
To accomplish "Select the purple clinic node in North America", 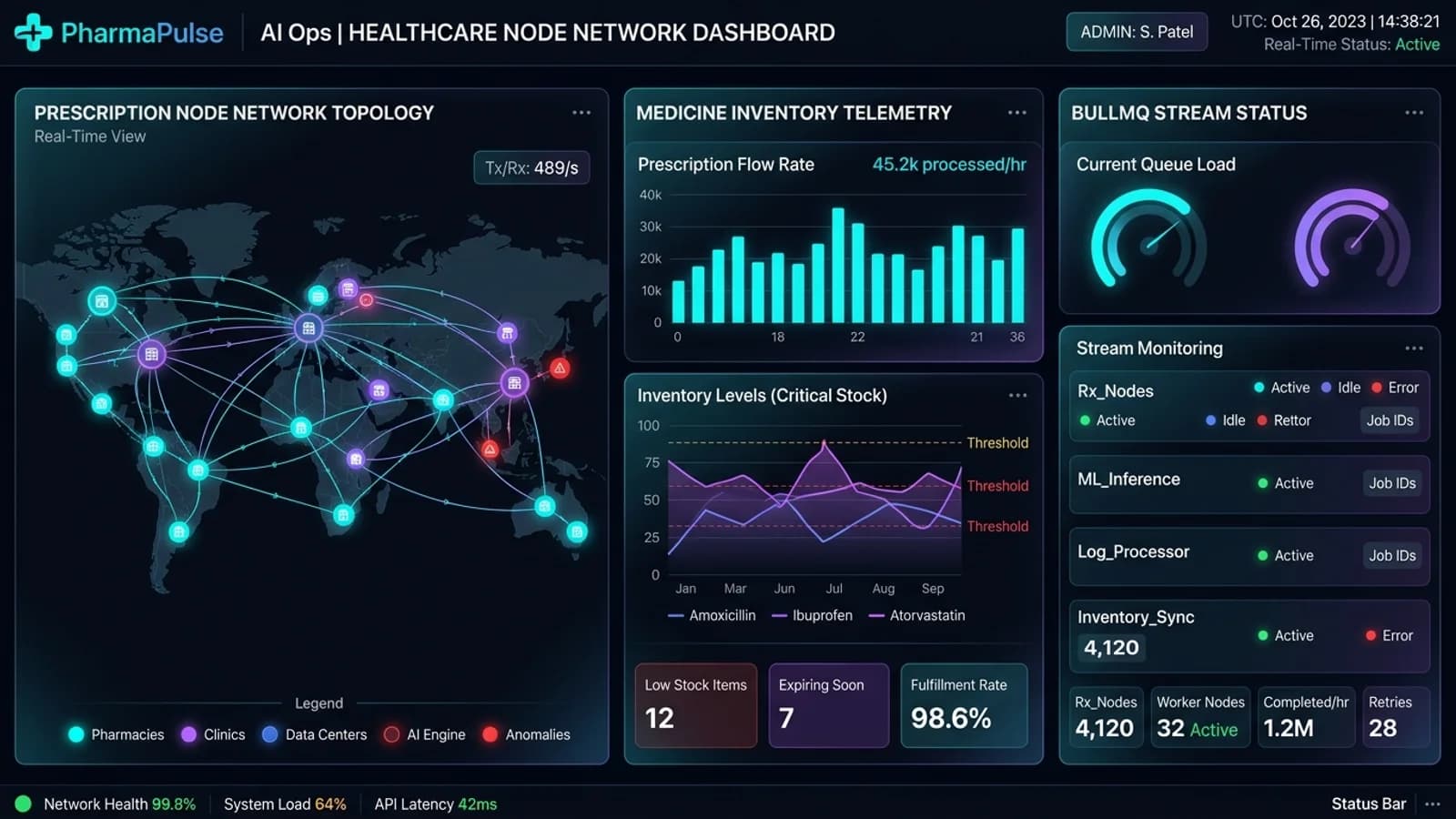I will tap(151, 354).
